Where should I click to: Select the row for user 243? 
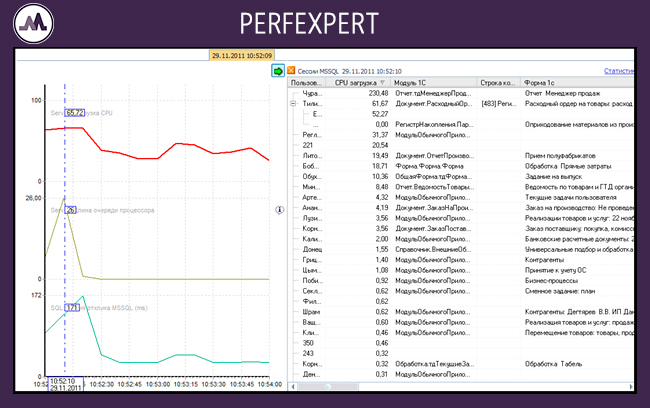tap(461, 353)
